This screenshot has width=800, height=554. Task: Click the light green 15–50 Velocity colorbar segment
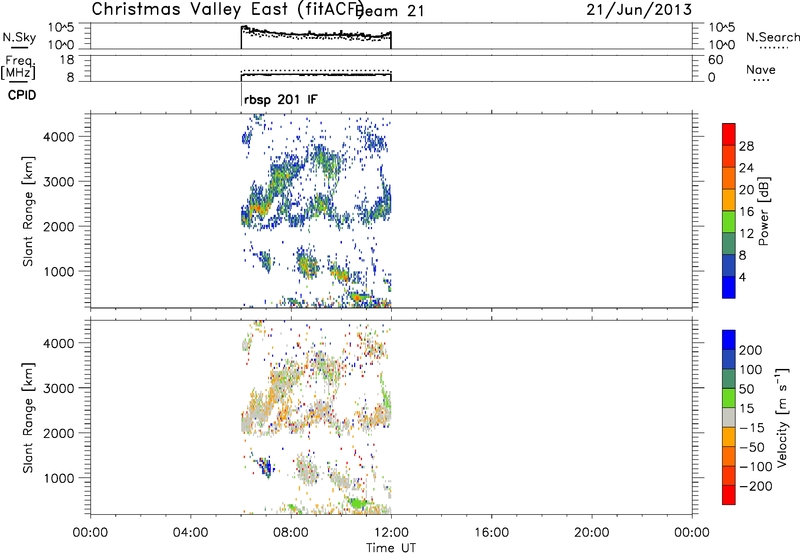[729, 398]
